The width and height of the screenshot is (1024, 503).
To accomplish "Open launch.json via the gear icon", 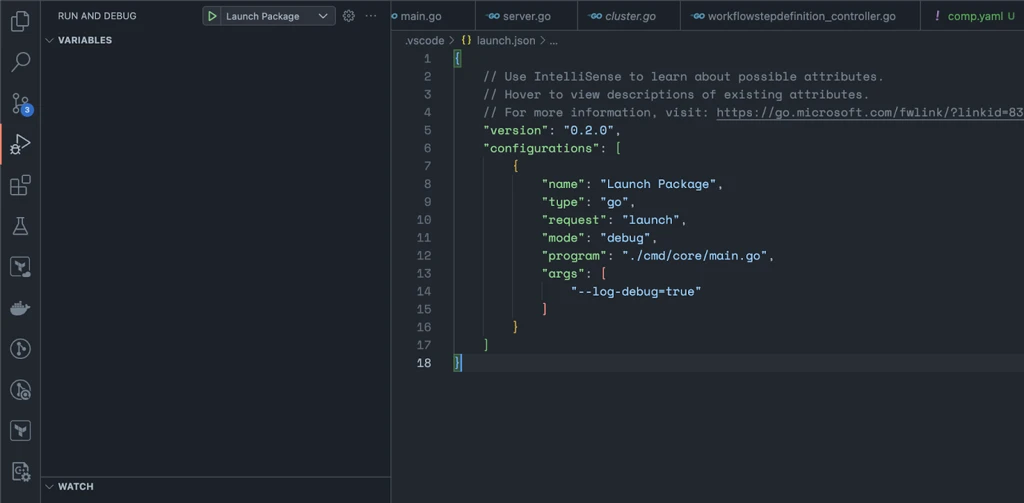I will pos(349,16).
